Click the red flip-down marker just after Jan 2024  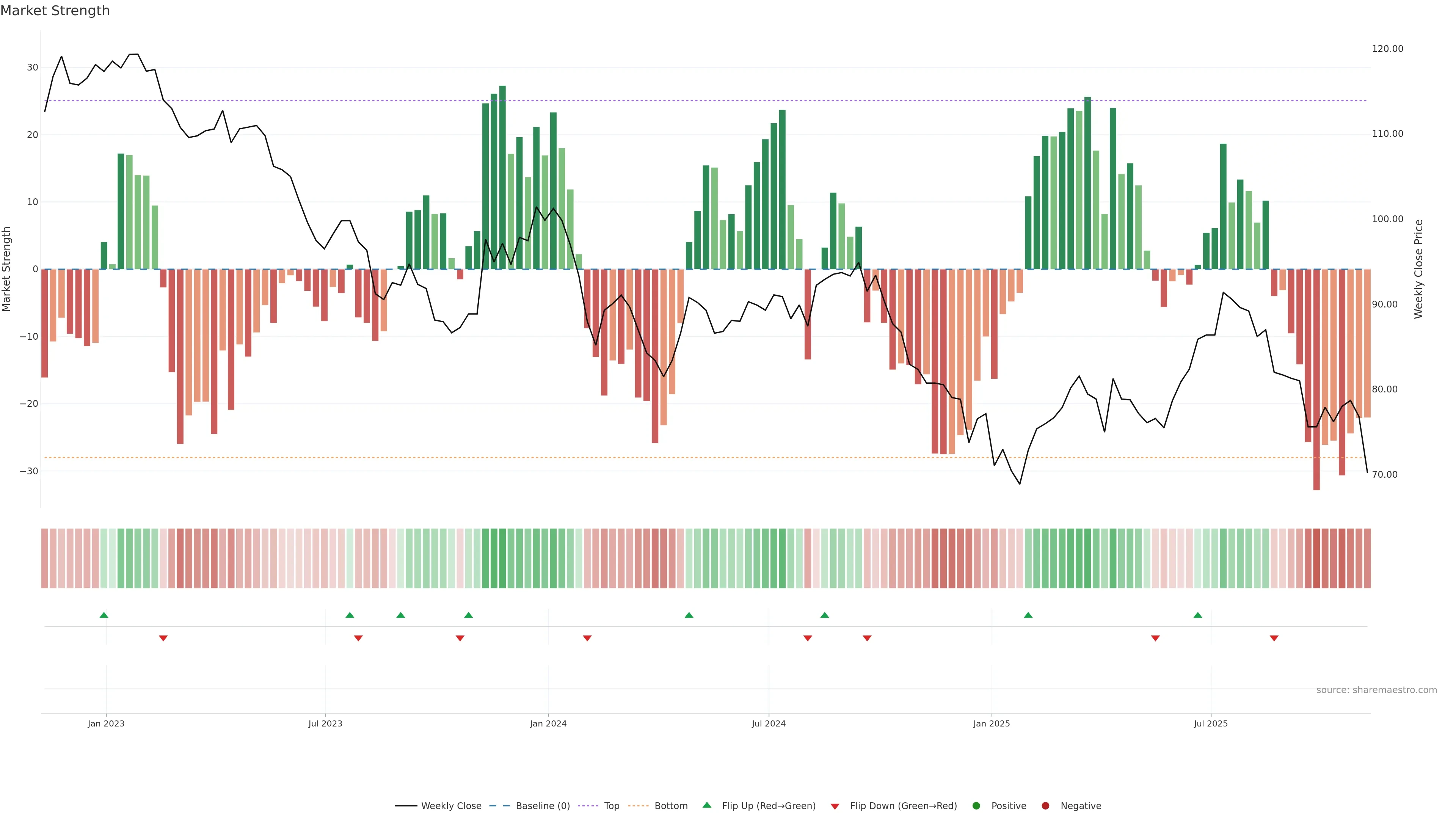click(587, 638)
